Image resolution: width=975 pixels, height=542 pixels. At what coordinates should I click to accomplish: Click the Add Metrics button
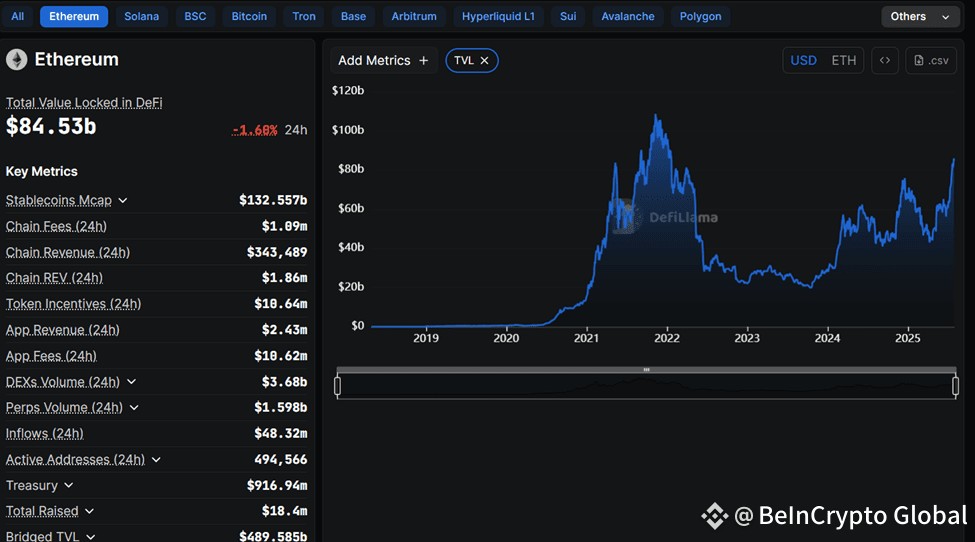[x=384, y=60]
